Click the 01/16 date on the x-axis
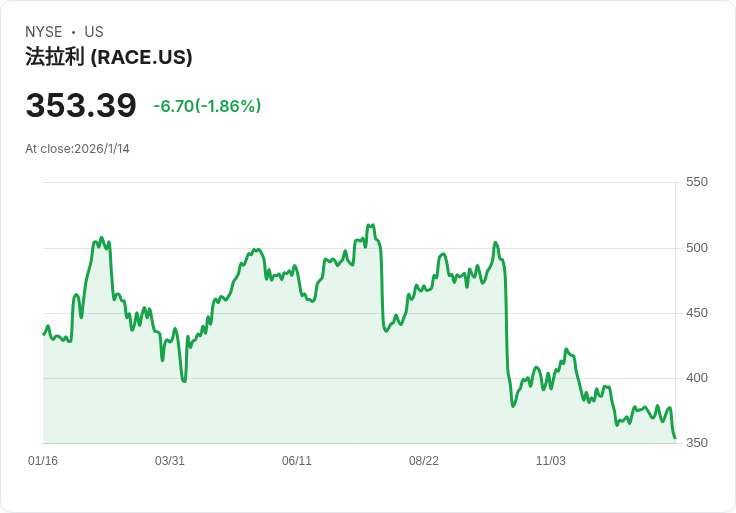Viewport: 736px width, 513px height. [x=43, y=461]
